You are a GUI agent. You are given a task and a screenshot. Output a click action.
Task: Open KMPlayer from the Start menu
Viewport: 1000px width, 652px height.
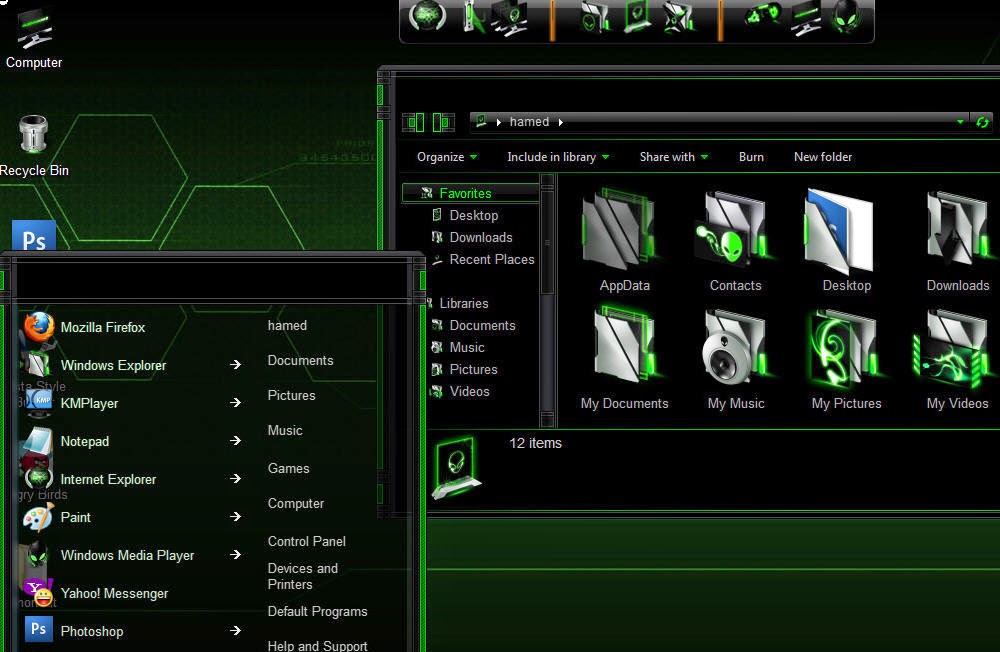click(89, 403)
